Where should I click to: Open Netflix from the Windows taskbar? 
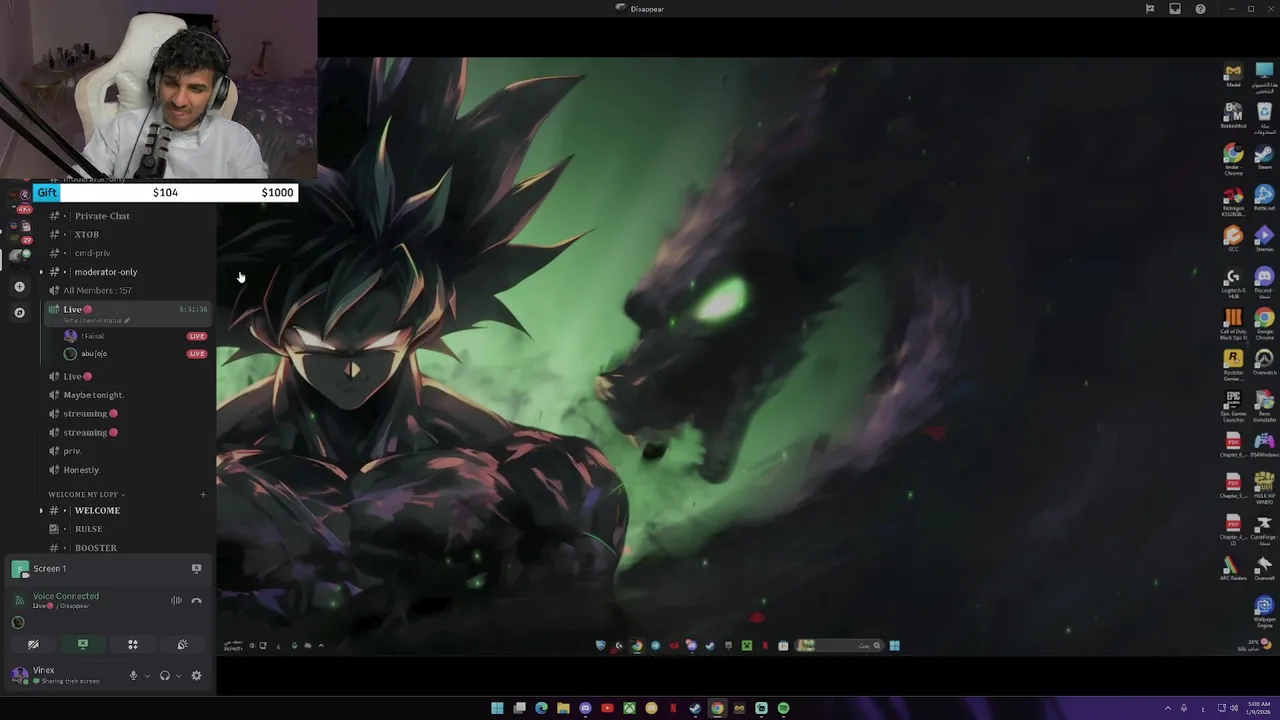tap(673, 708)
